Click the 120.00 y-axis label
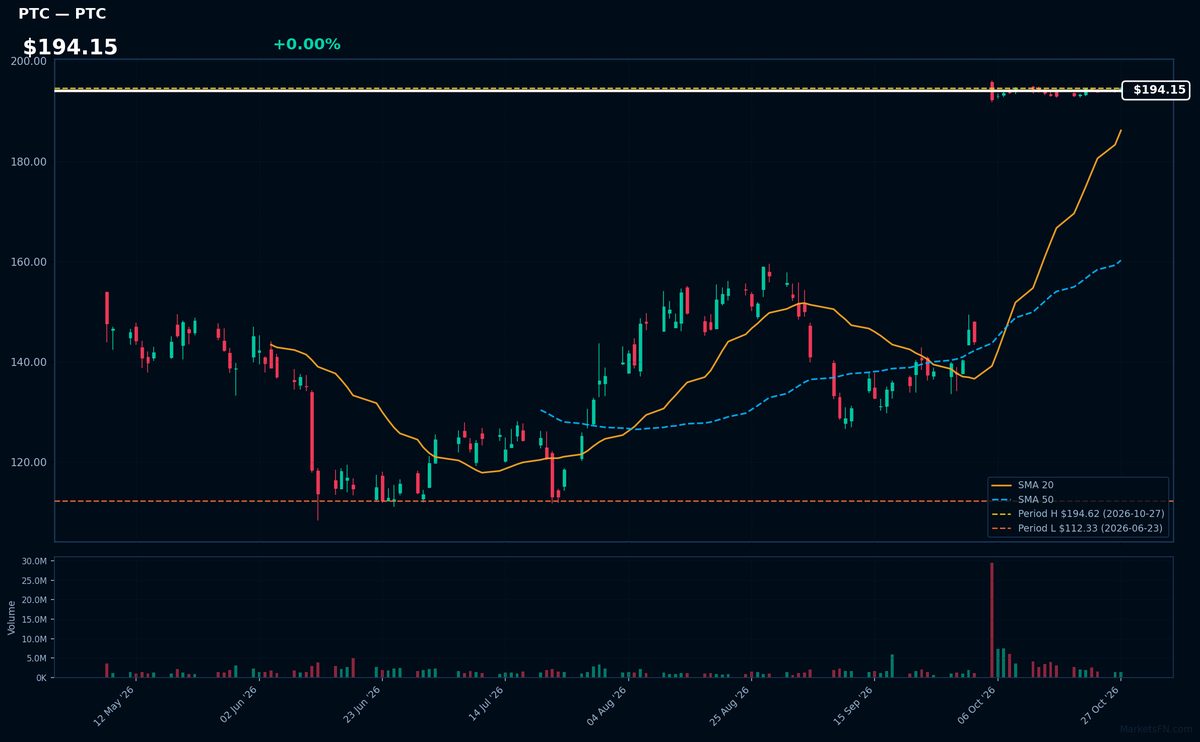The height and width of the screenshot is (742, 1200). pyautogui.click(x=29, y=463)
